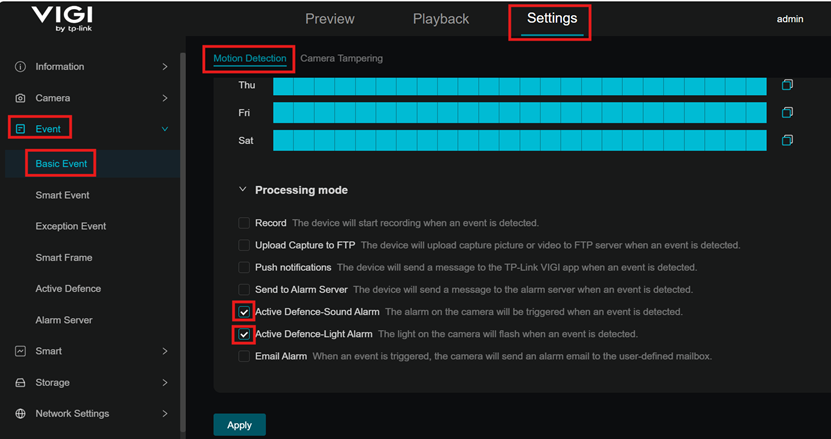
Task: Uncheck Active Defence-Sound Alarm checkbox
Action: pyautogui.click(x=244, y=312)
